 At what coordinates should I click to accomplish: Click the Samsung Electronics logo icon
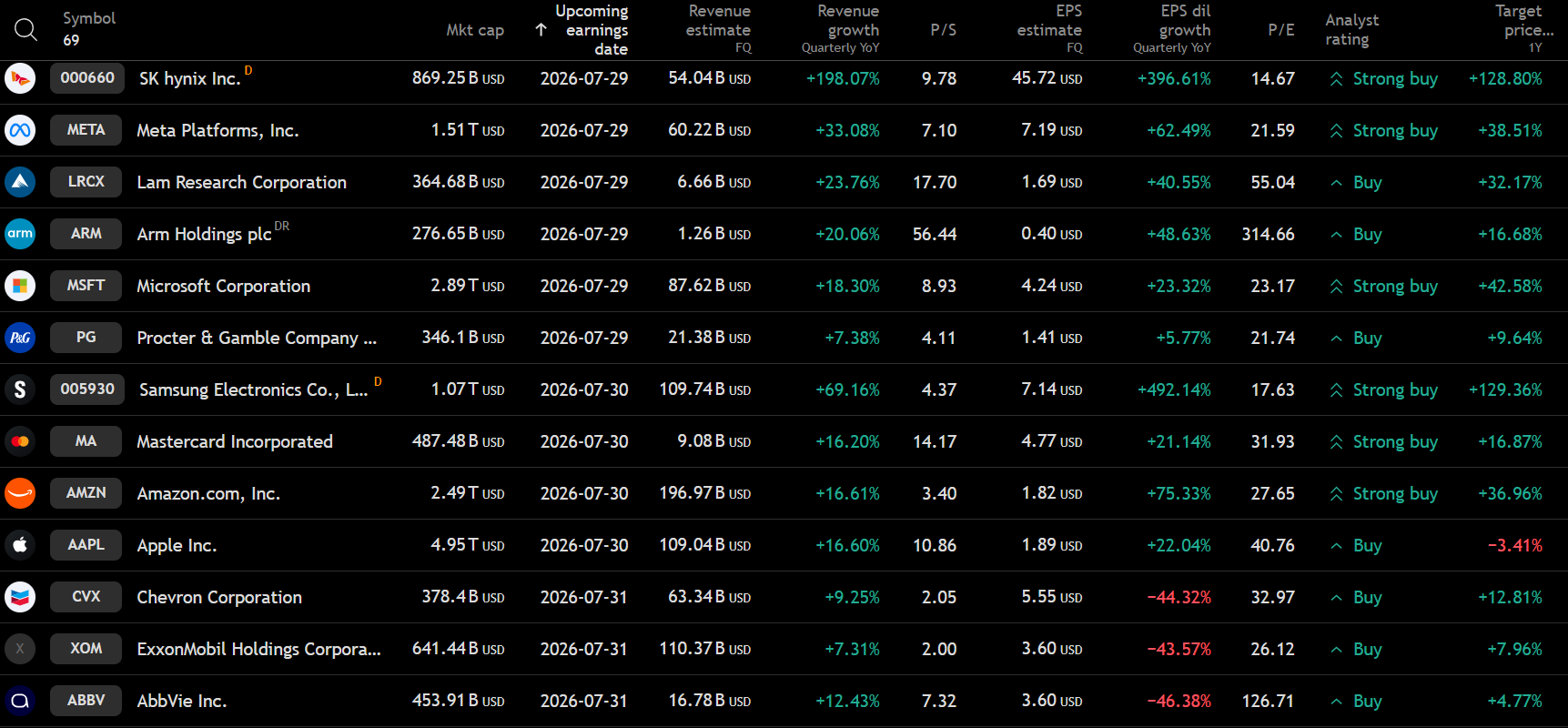coord(20,389)
